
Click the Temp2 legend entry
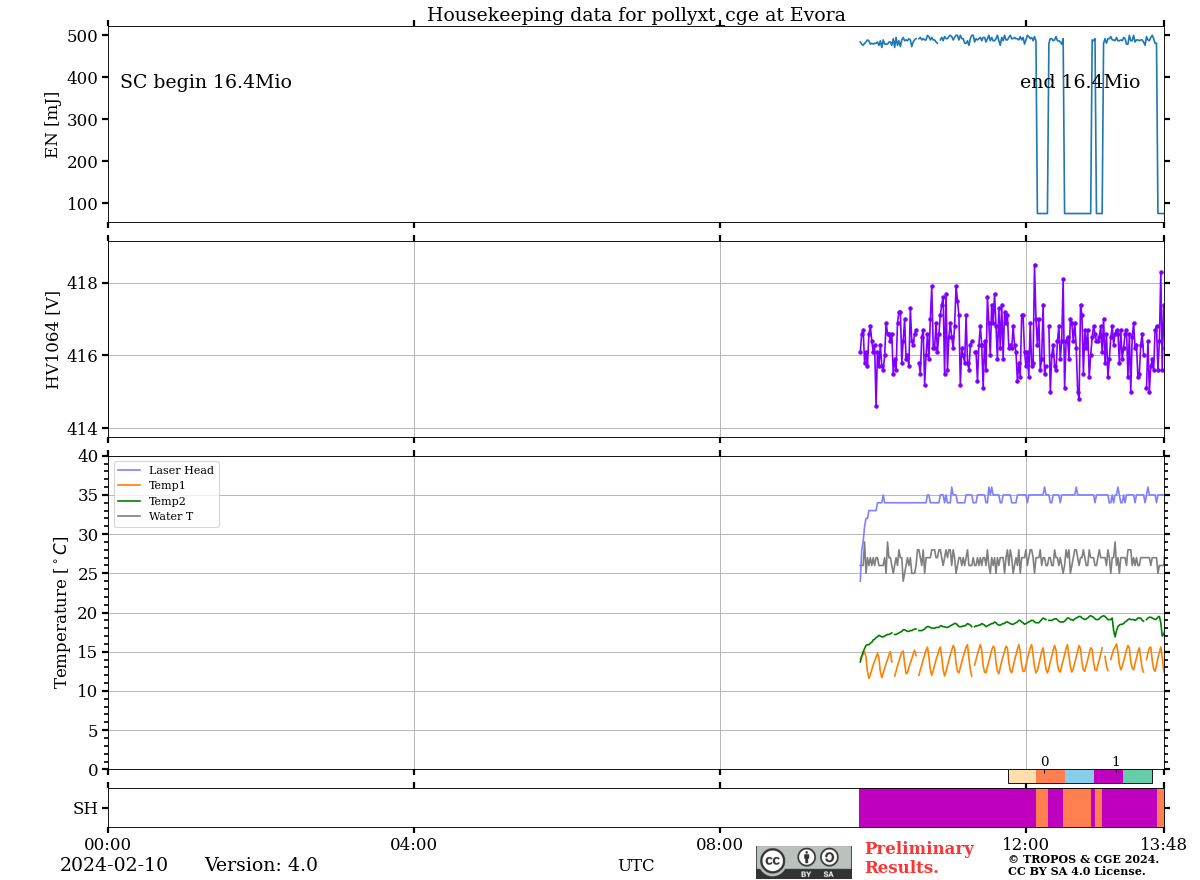[x=151, y=501]
